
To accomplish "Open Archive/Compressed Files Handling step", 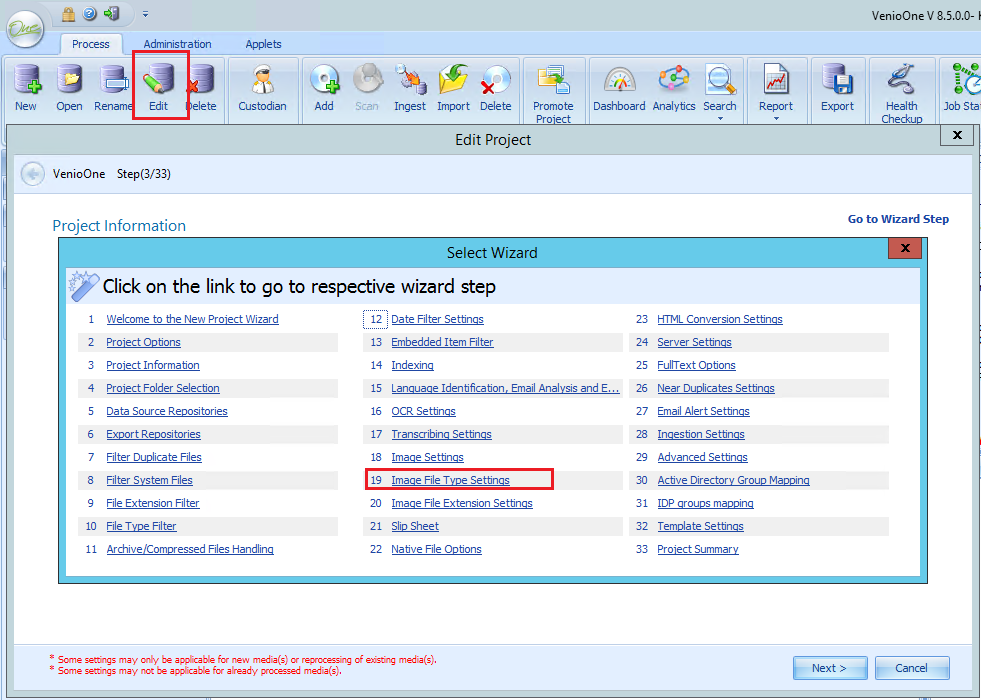I will pos(190,549).
